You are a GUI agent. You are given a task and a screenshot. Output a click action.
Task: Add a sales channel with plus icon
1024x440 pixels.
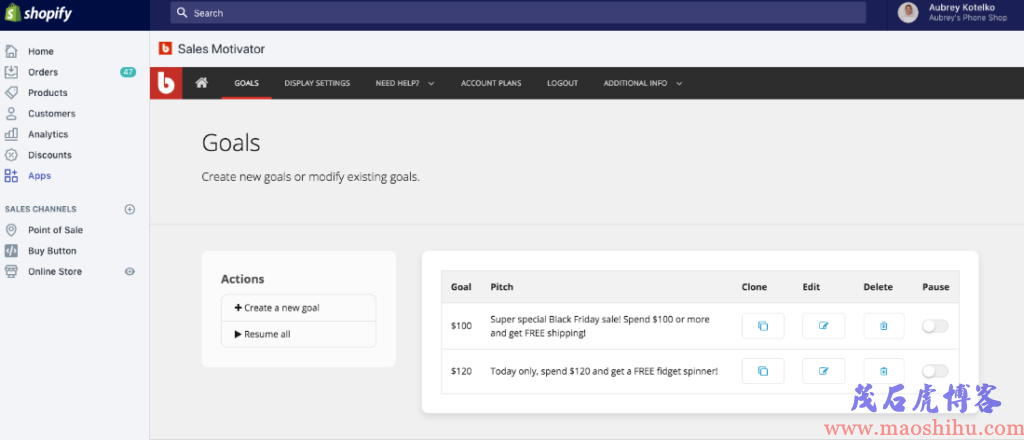pyautogui.click(x=129, y=210)
